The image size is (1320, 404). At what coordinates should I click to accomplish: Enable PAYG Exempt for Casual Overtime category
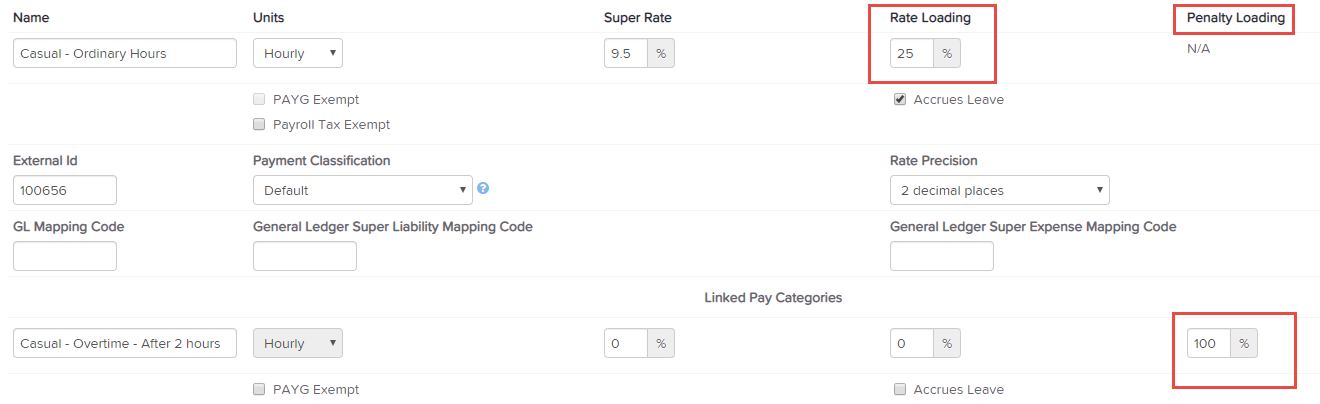(x=260, y=389)
